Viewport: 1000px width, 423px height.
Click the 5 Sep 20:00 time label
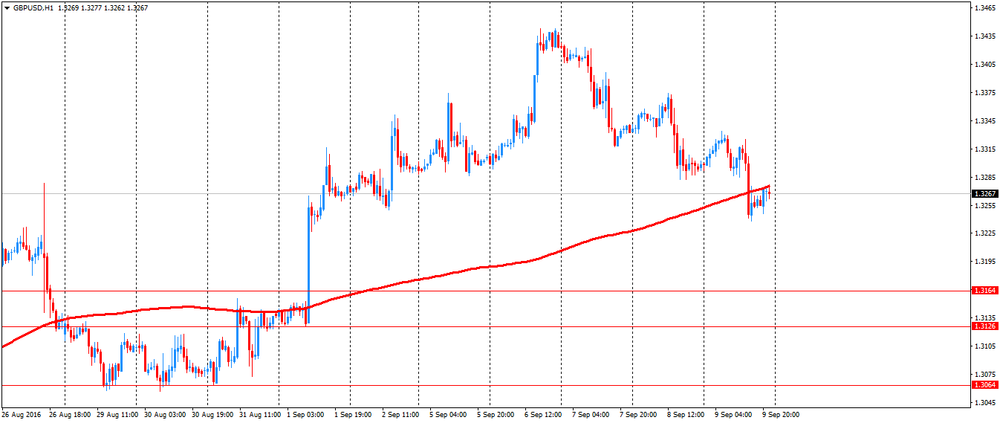point(497,414)
